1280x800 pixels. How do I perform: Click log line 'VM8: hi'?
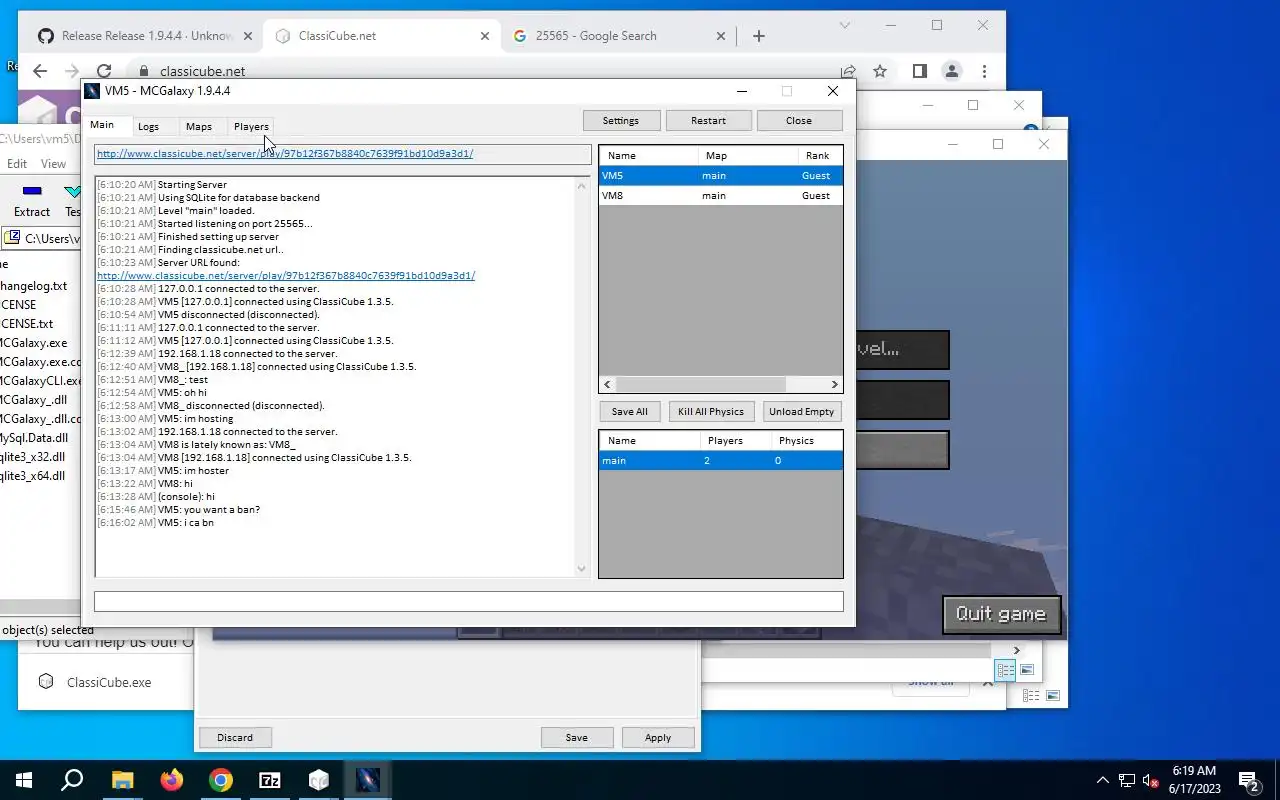click(x=145, y=483)
